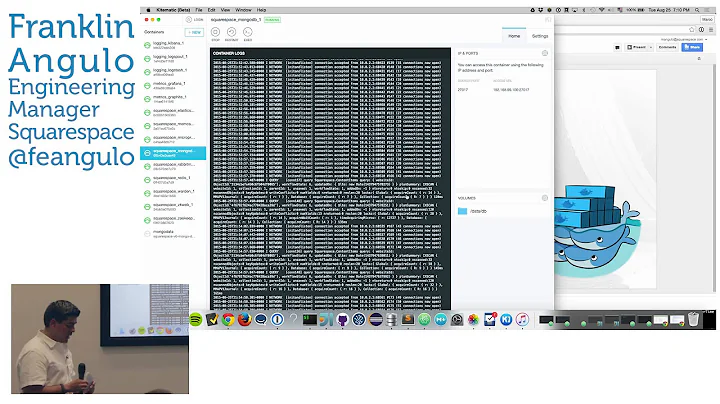Screen dimensions: 720x404
Task: Open the /data/db volume folder
Action: (x=462, y=211)
